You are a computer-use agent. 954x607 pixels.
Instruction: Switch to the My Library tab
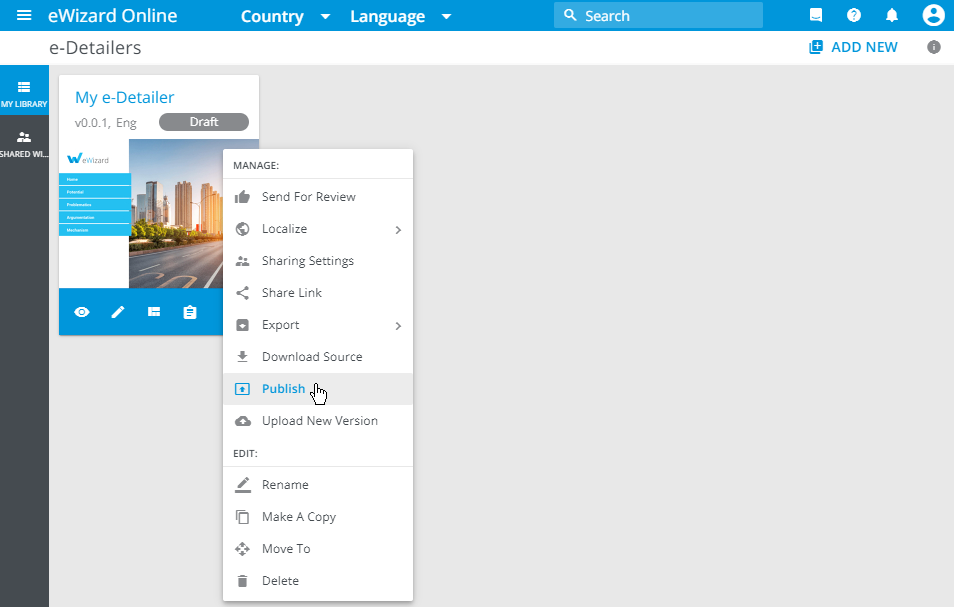coord(24,93)
